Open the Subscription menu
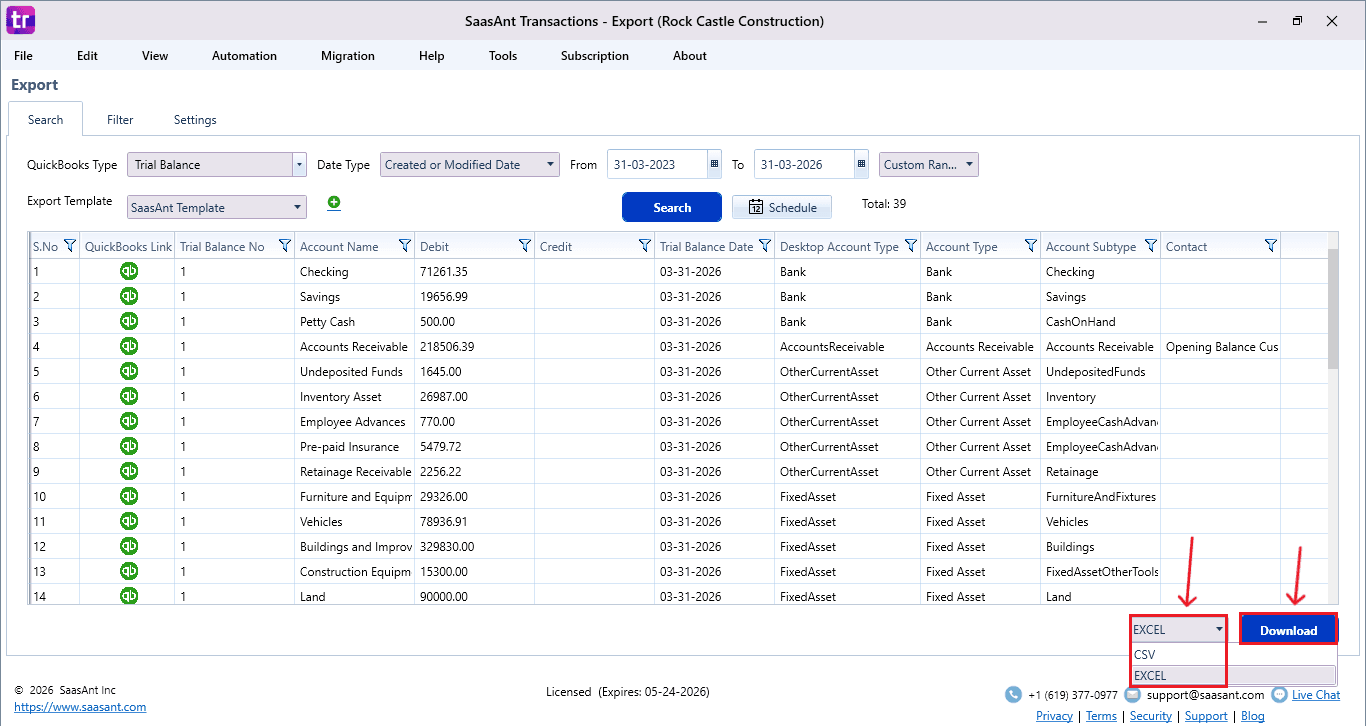Viewport: 1366px width, 726px height. point(594,56)
